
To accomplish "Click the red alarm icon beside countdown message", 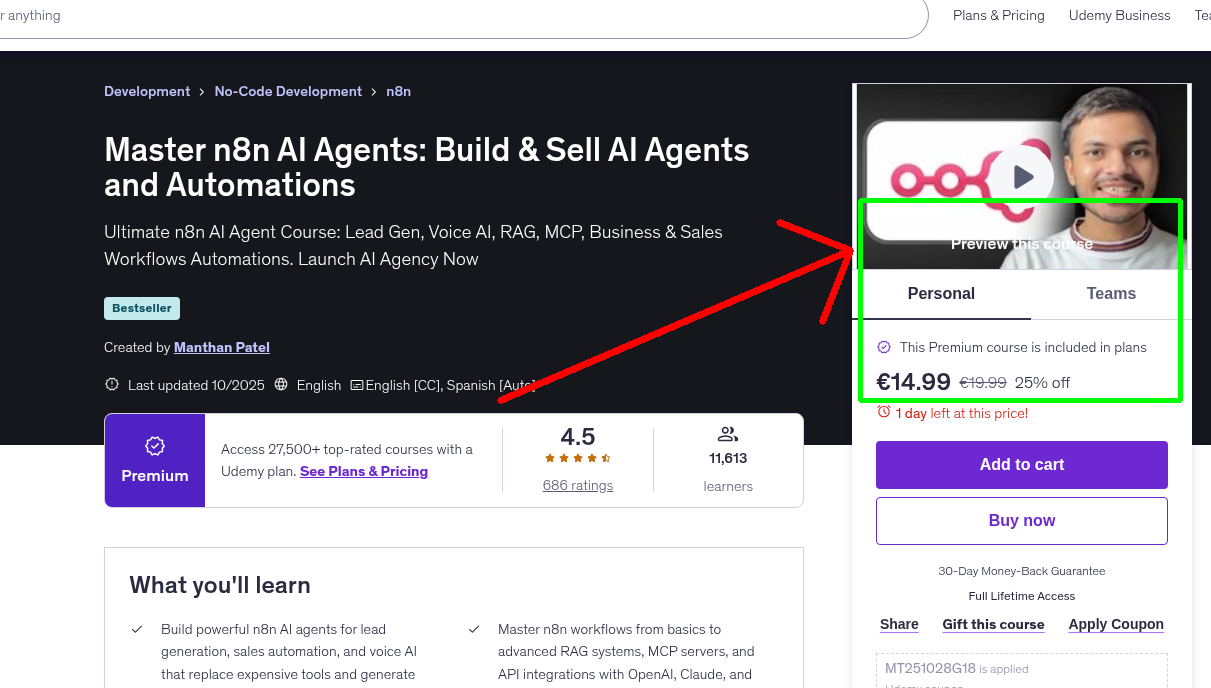I will click(x=883, y=412).
